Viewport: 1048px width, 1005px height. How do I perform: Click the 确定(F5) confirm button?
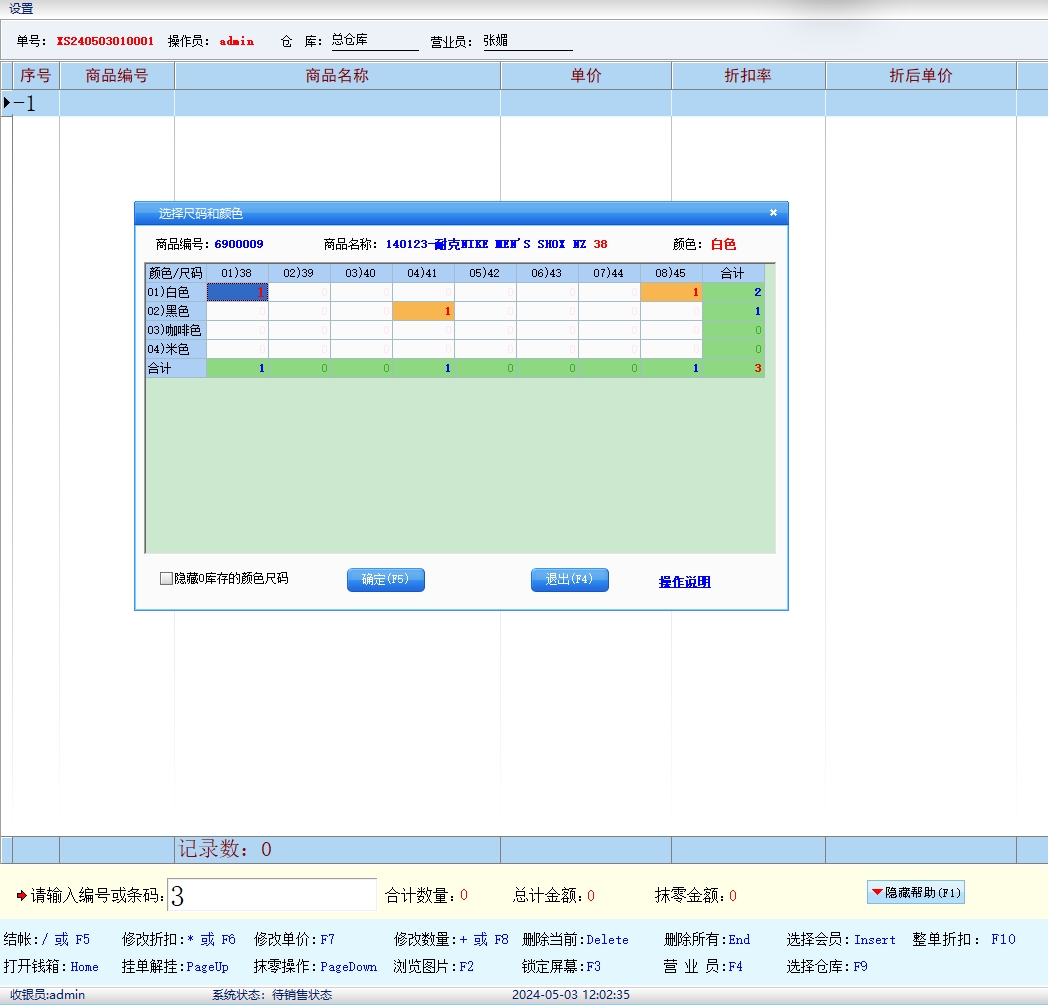pyautogui.click(x=385, y=580)
